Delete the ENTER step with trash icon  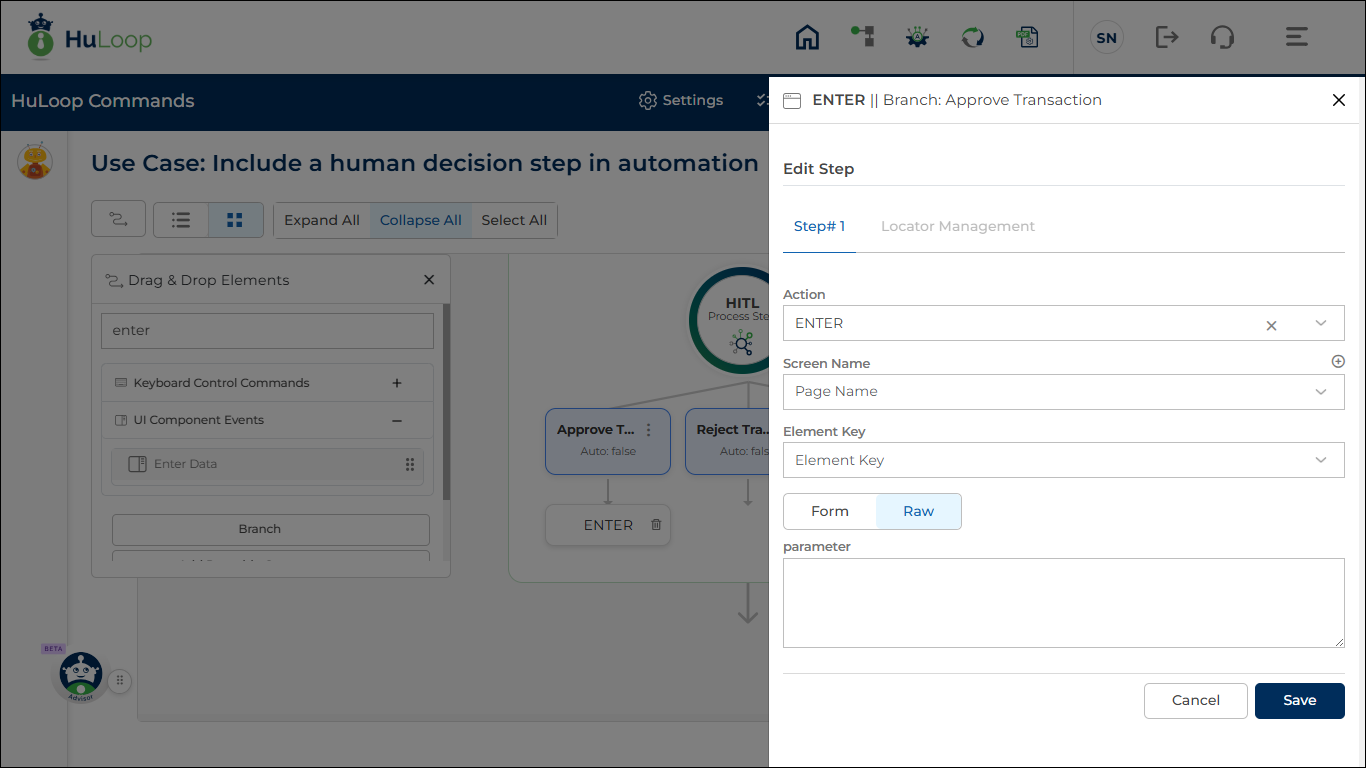tap(656, 525)
